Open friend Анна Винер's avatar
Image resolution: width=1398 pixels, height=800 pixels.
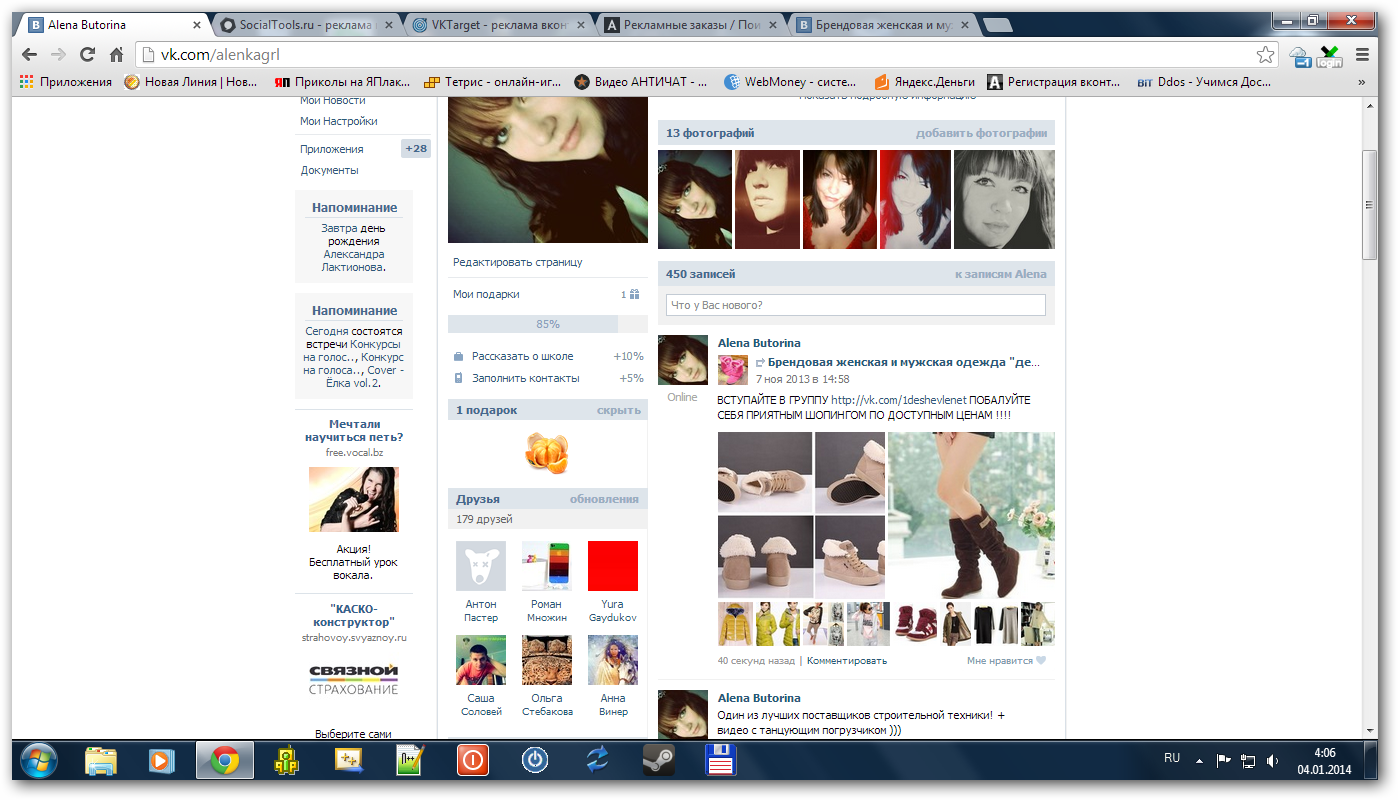point(613,660)
